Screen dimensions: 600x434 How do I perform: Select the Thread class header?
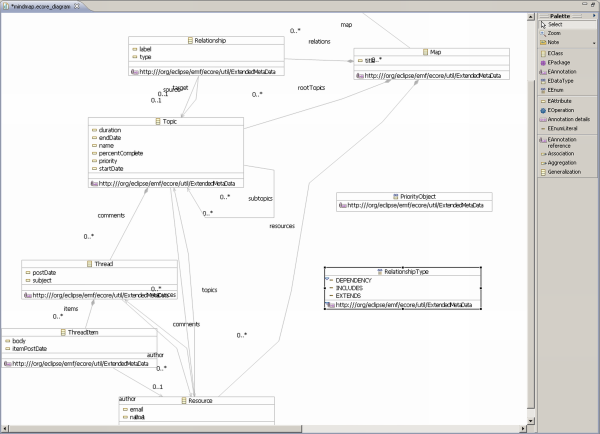pos(99,264)
